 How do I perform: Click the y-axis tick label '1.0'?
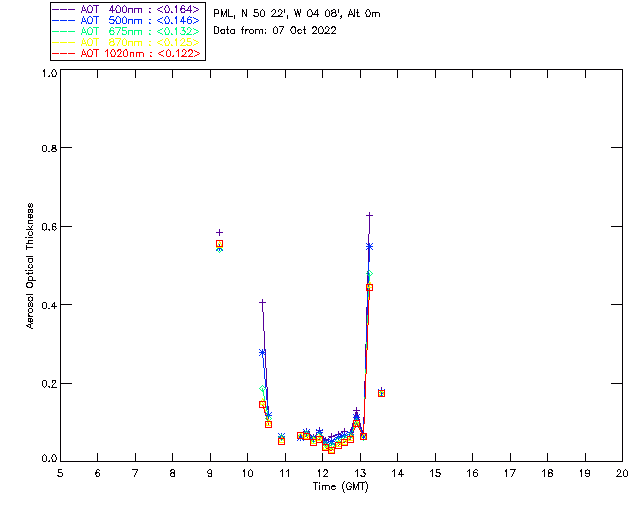[x=49, y=73]
